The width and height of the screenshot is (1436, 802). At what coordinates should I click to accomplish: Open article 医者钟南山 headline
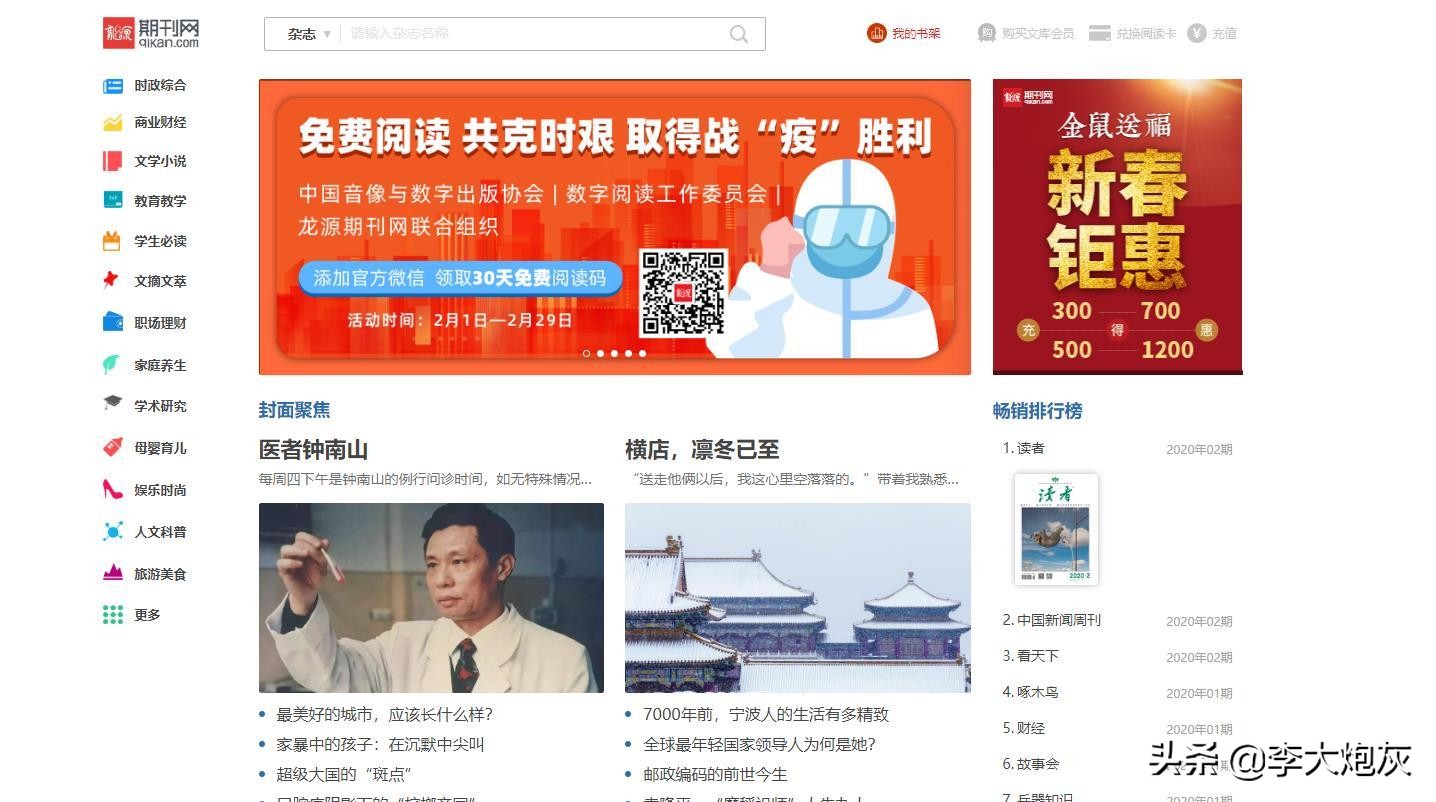click(314, 450)
